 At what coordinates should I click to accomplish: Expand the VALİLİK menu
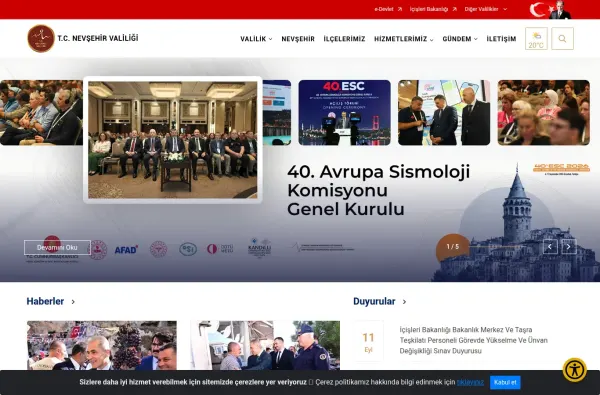[x=256, y=39]
